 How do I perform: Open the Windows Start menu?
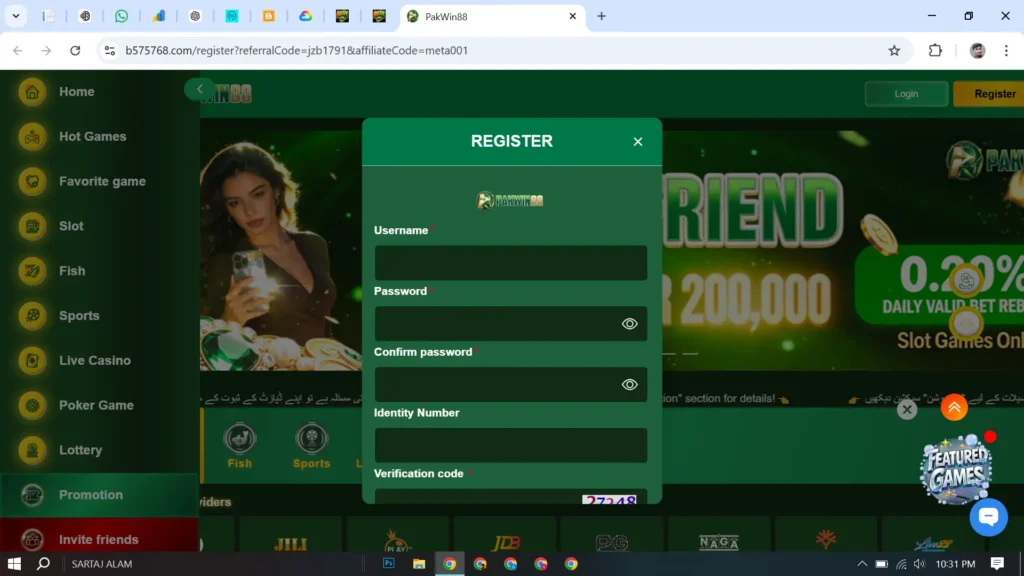pos(14,564)
